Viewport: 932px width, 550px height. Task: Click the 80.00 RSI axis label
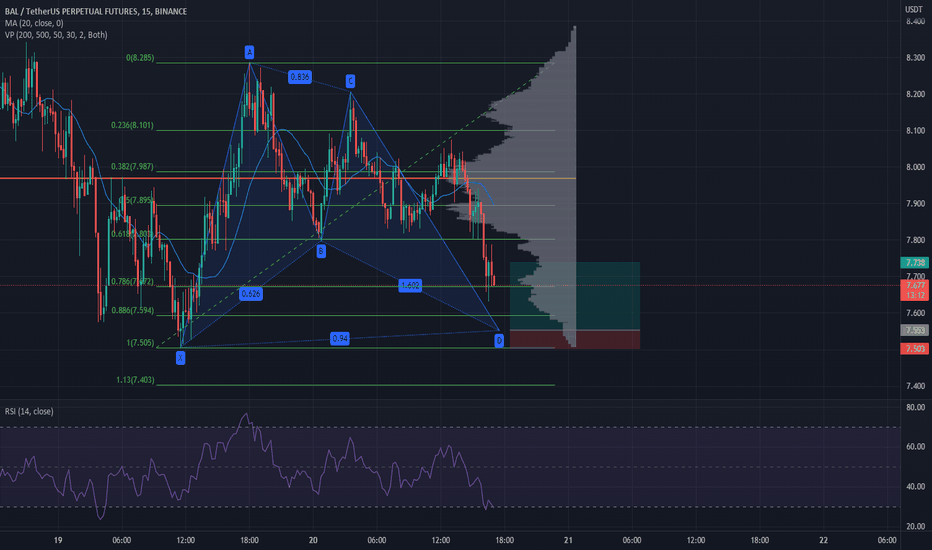(x=915, y=407)
